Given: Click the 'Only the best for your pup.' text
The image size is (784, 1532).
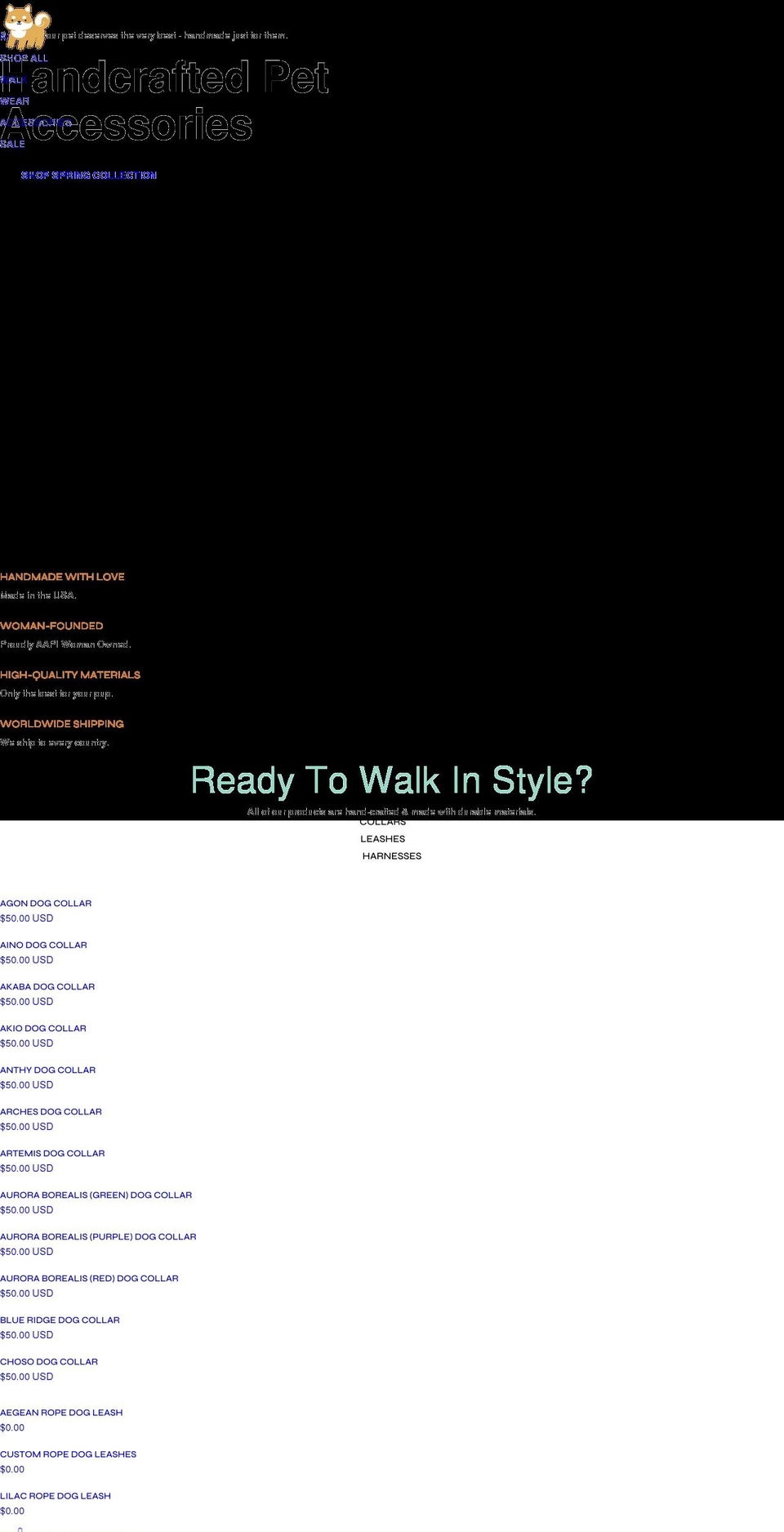Looking at the screenshot, I should pyautogui.click(x=56, y=694).
